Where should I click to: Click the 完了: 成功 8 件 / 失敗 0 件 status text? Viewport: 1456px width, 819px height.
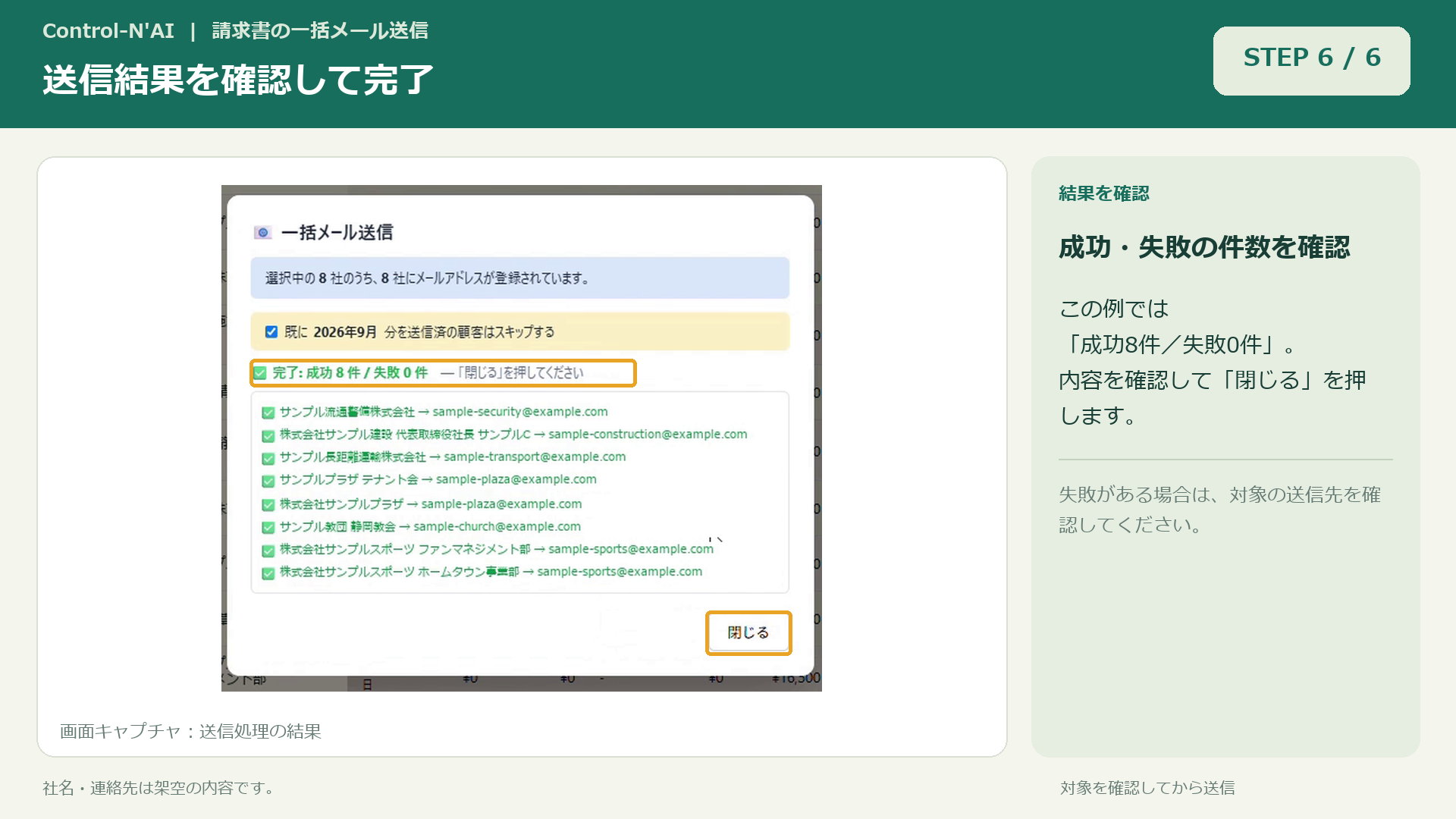pos(350,372)
